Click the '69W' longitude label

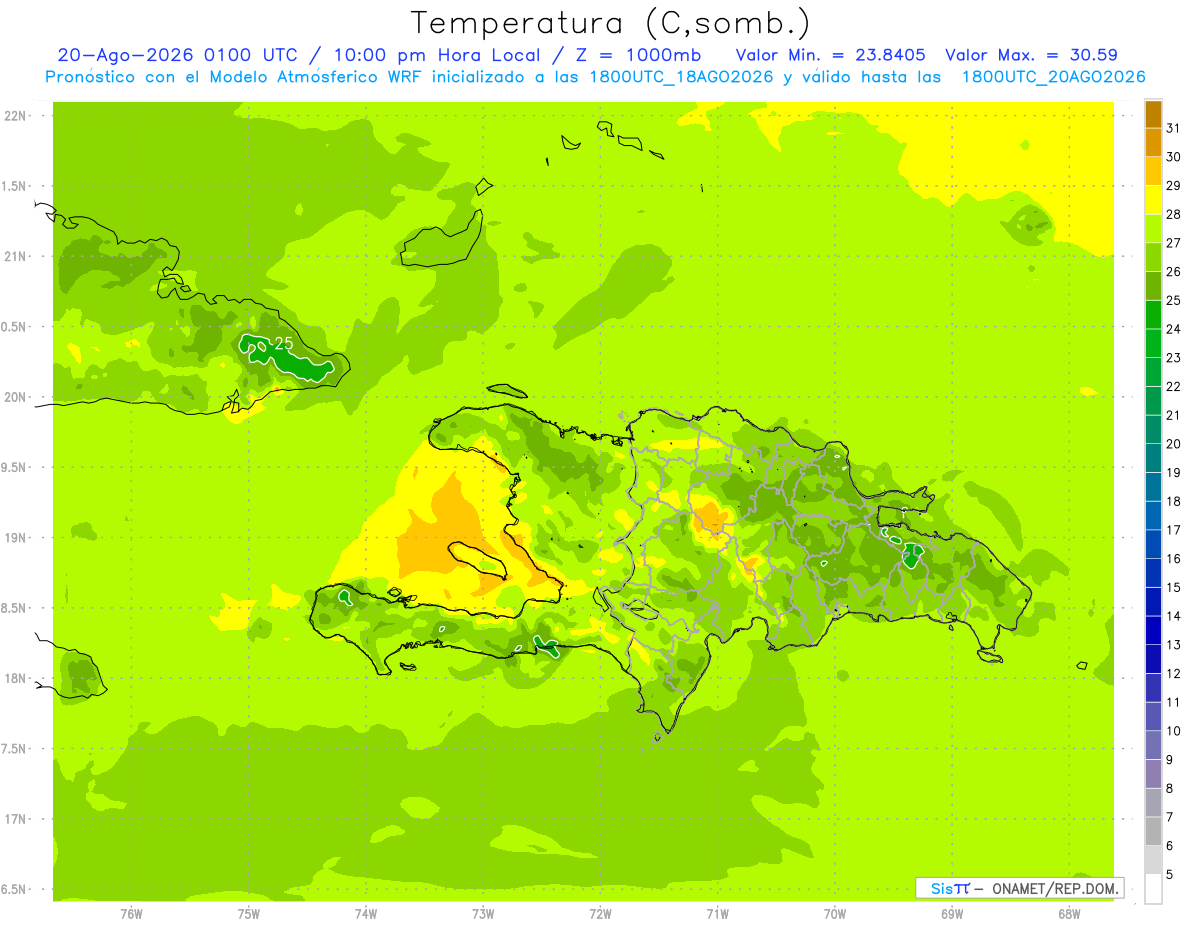(952, 913)
